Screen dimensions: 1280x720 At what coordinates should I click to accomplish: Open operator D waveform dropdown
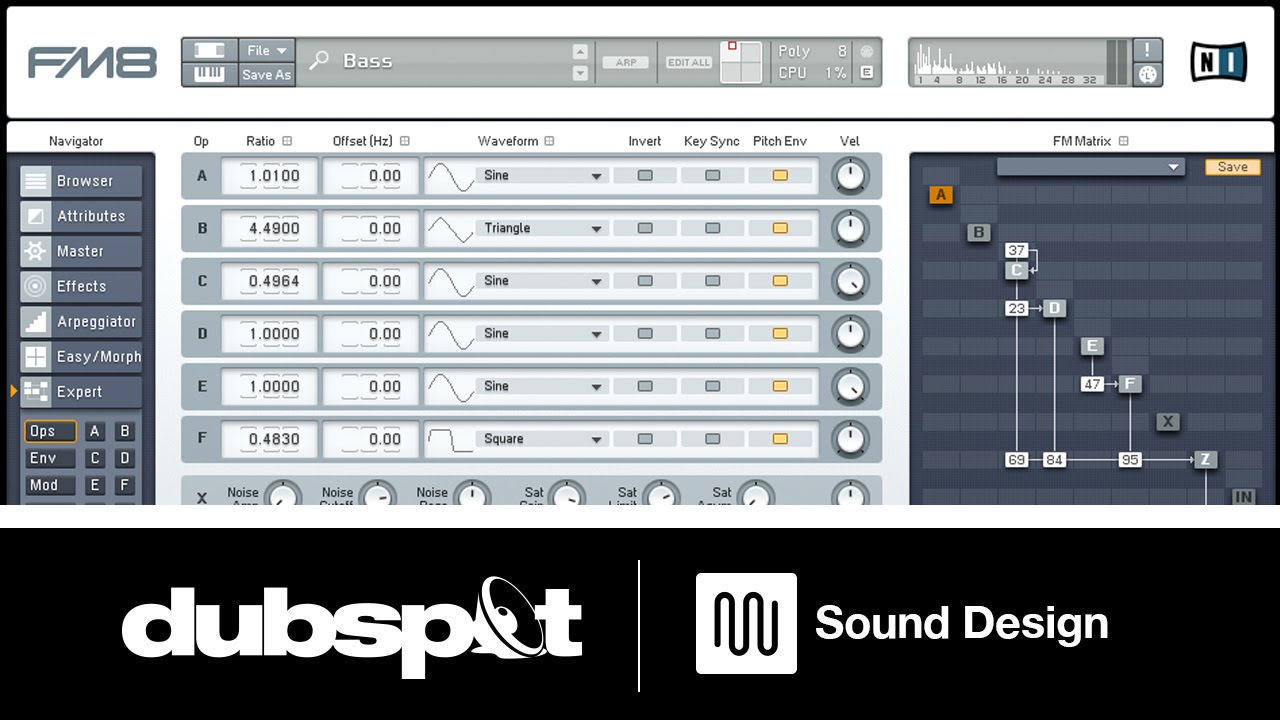541,334
